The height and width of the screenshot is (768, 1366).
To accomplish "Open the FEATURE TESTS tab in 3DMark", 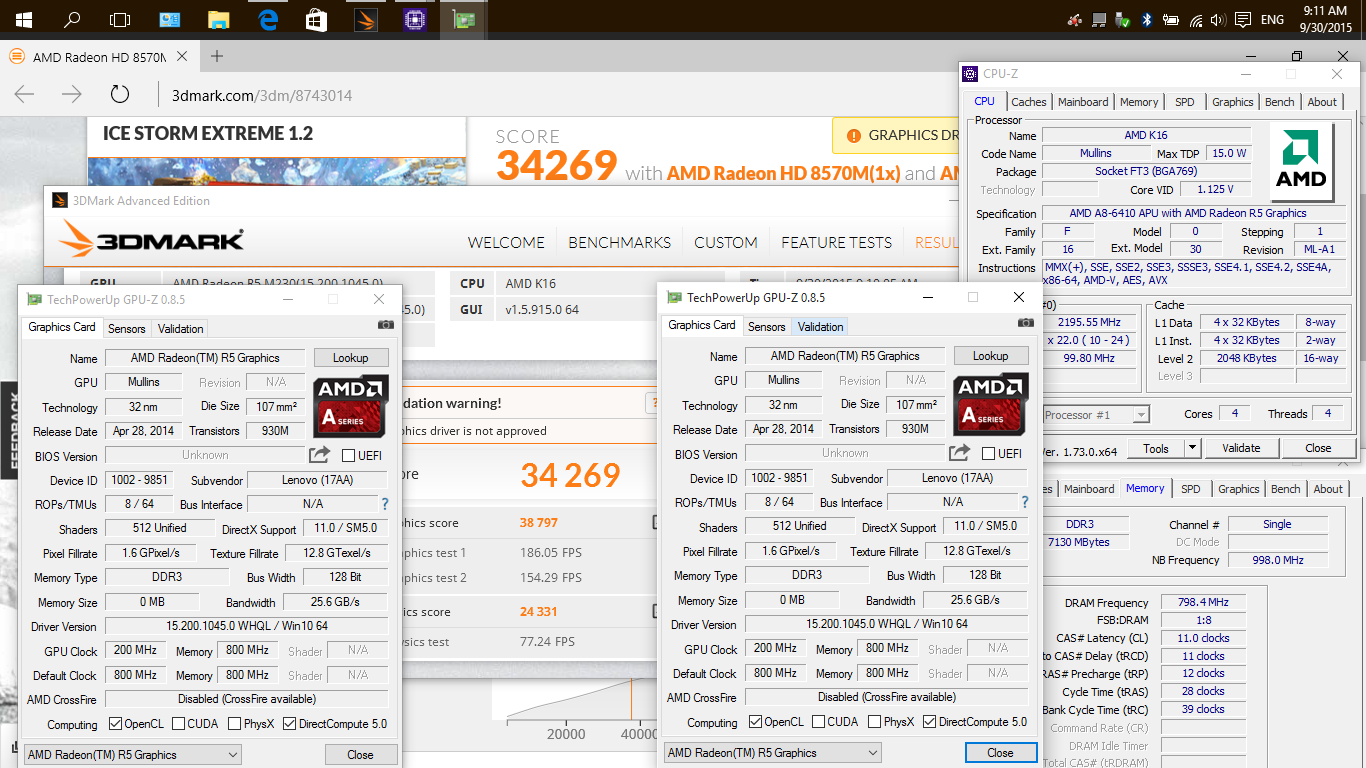I will click(x=836, y=242).
